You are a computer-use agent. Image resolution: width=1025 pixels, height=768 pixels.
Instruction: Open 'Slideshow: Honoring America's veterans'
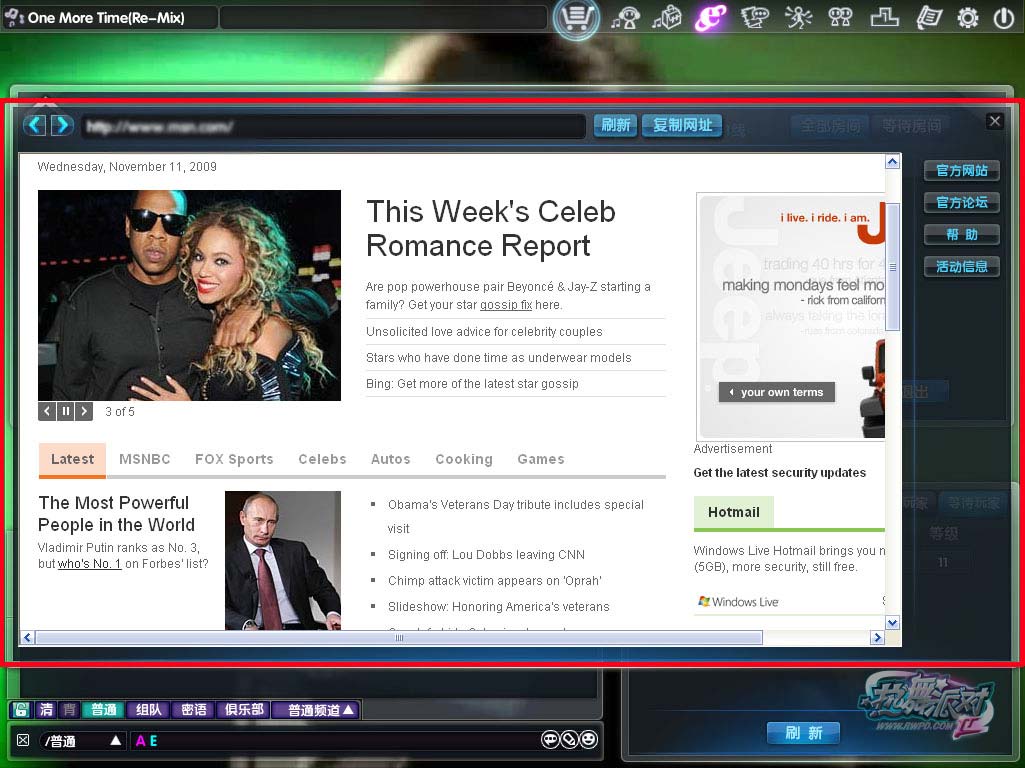pos(499,607)
